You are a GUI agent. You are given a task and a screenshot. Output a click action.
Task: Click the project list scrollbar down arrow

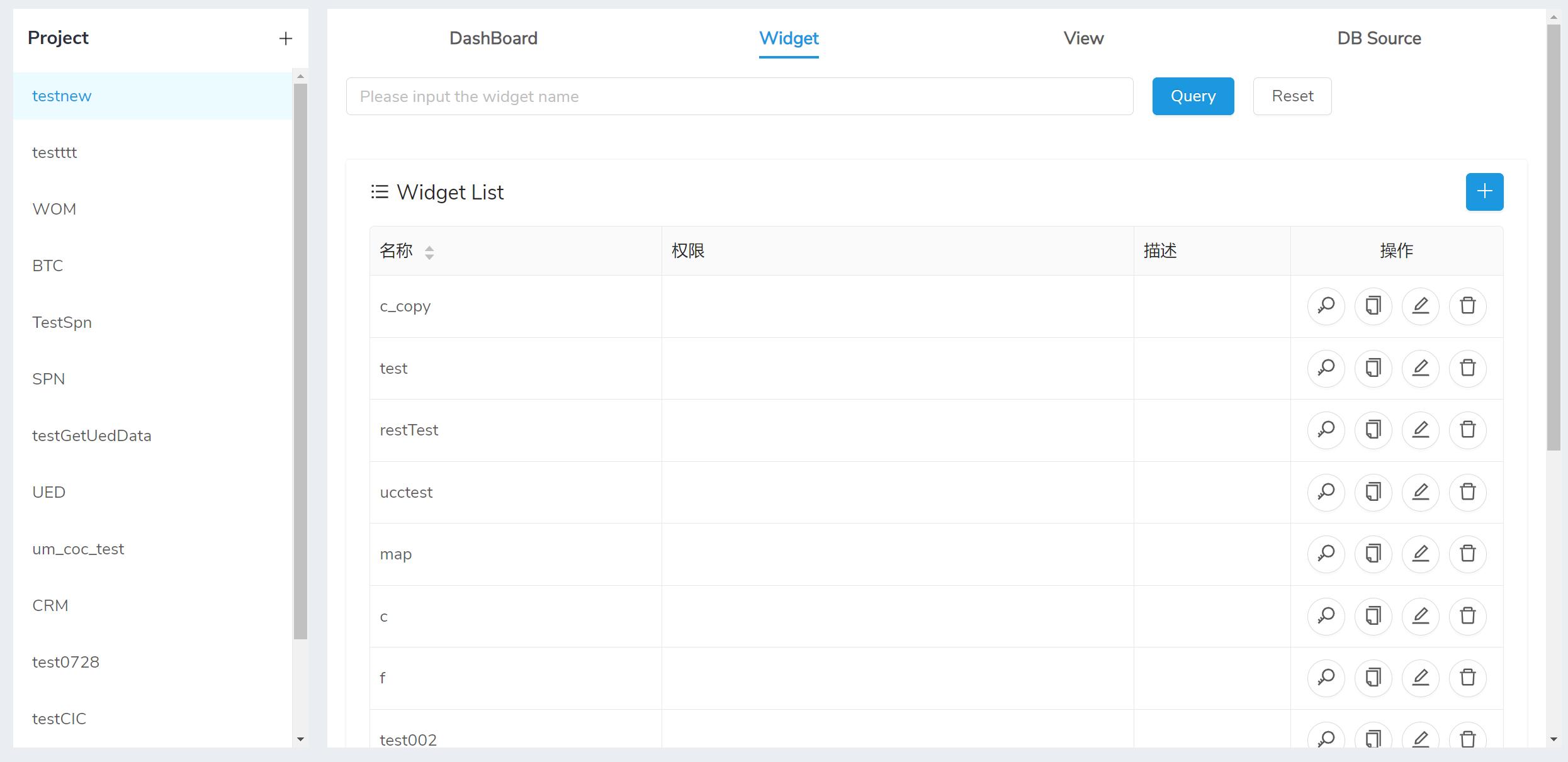300,739
